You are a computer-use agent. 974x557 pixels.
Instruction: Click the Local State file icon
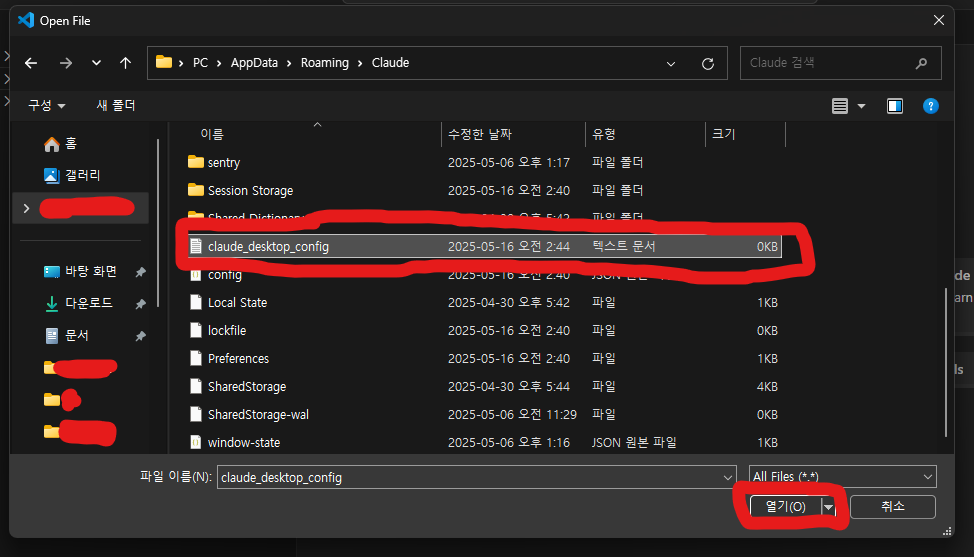196,302
